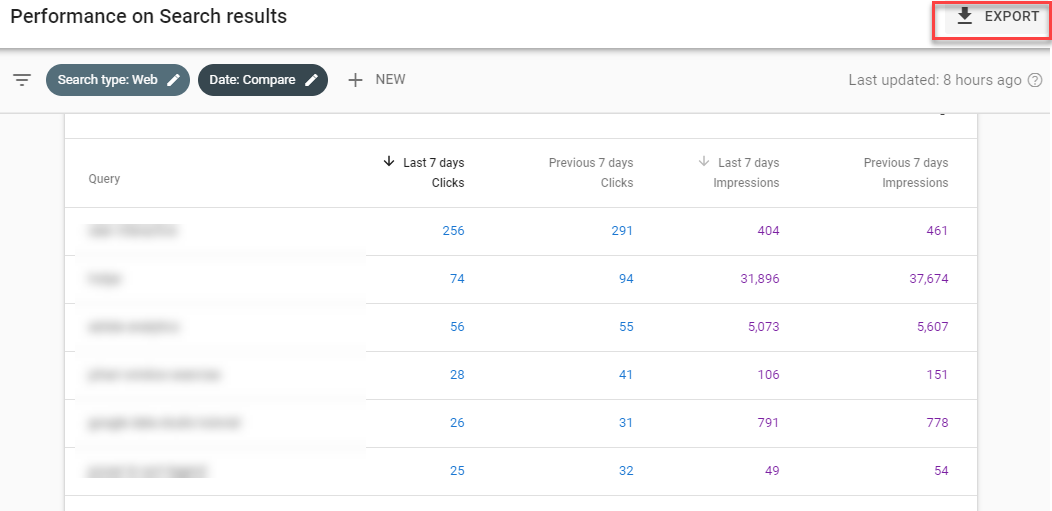The height and width of the screenshot is (511, 1052).
Task: Click pencil icon on Date: Compare chip
Action: [x=312, y=80]
